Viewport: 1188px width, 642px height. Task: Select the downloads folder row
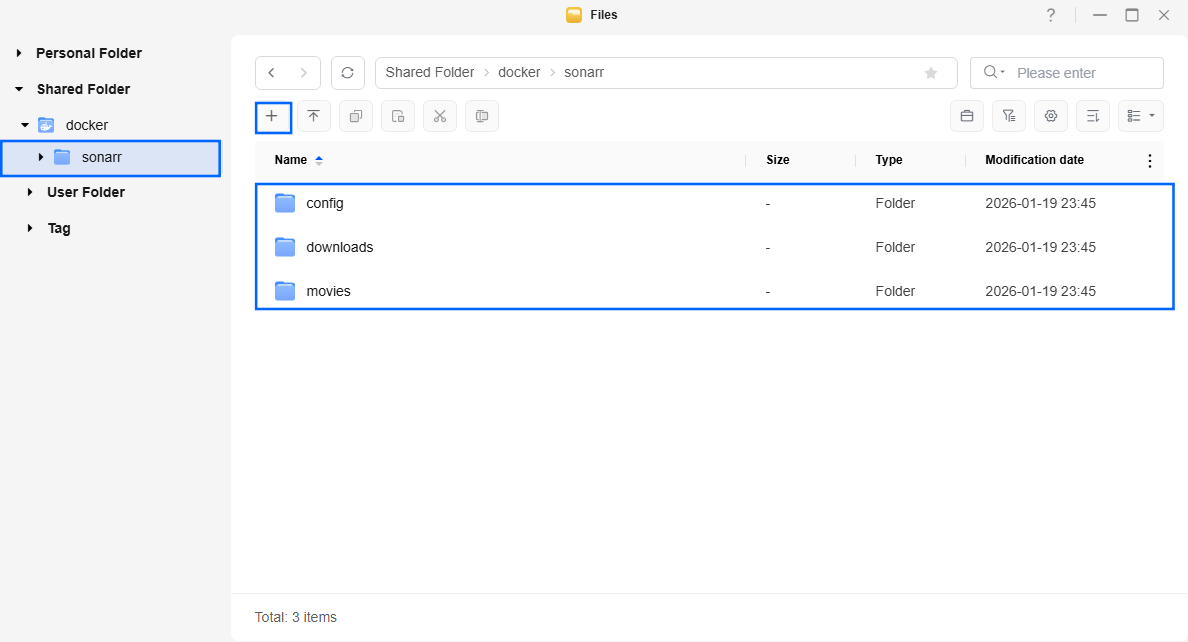340,247
